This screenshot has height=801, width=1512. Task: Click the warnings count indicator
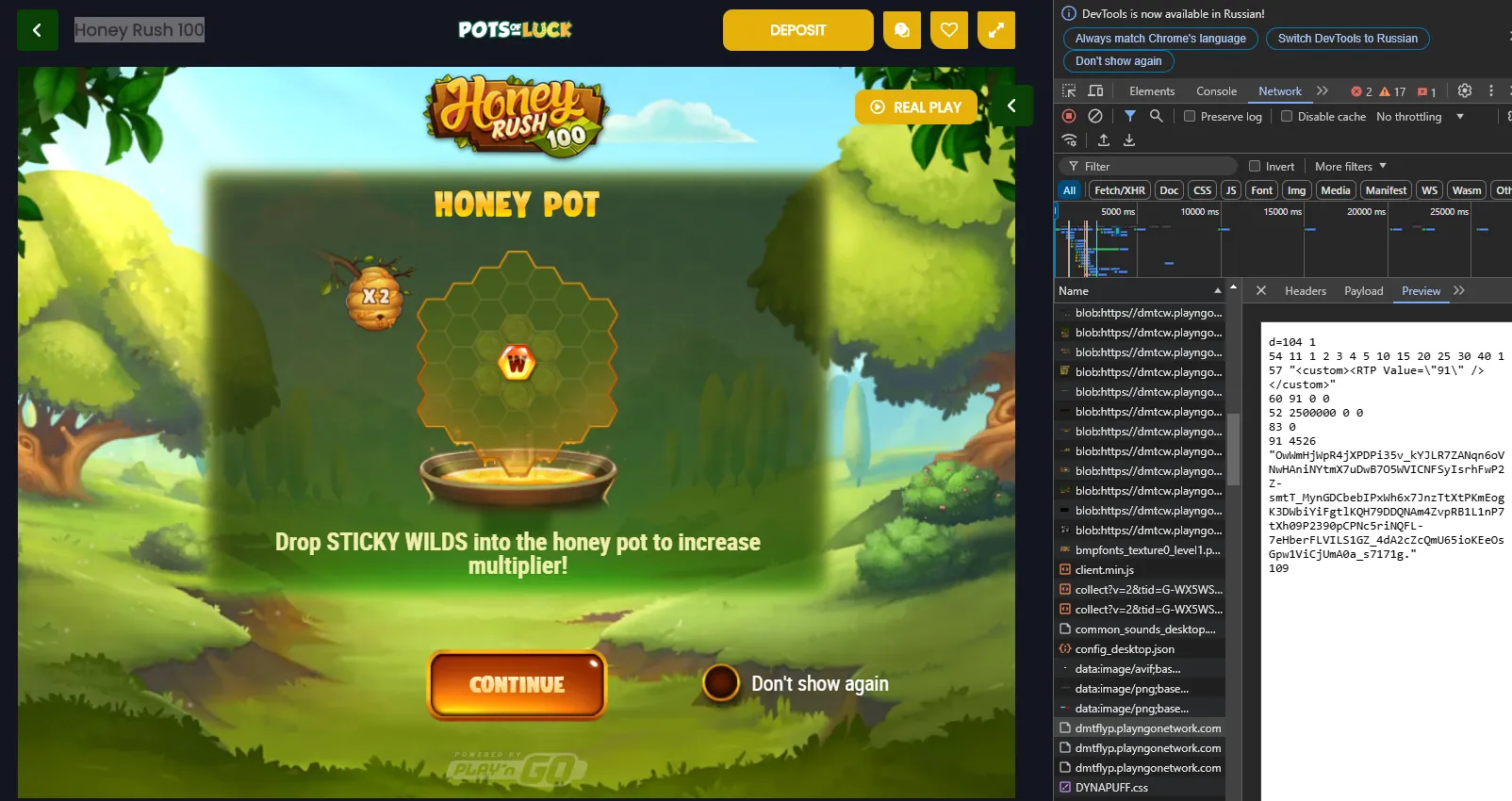(x=1392, y=92)
